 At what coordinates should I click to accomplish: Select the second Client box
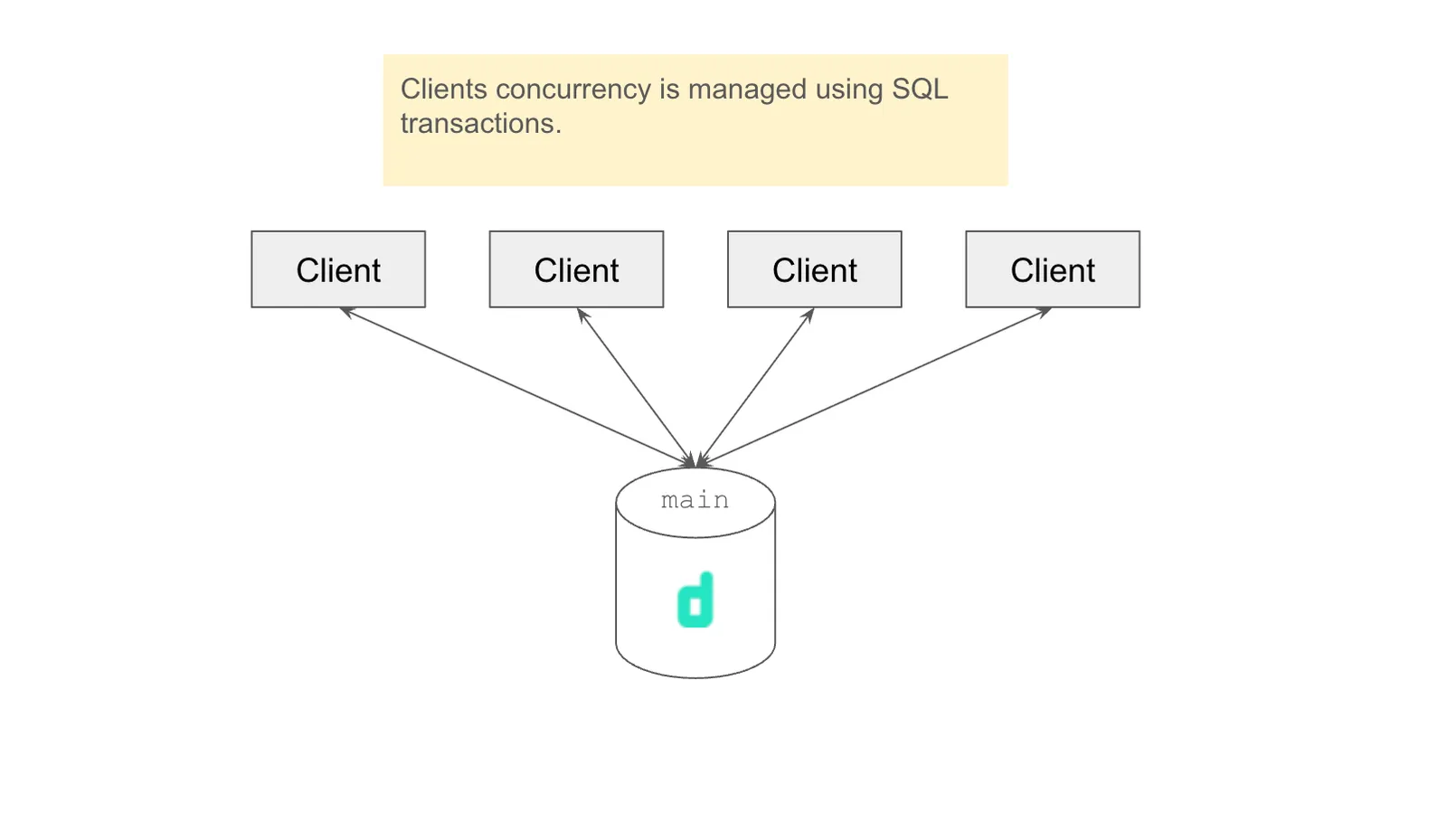tap(576, 269)
